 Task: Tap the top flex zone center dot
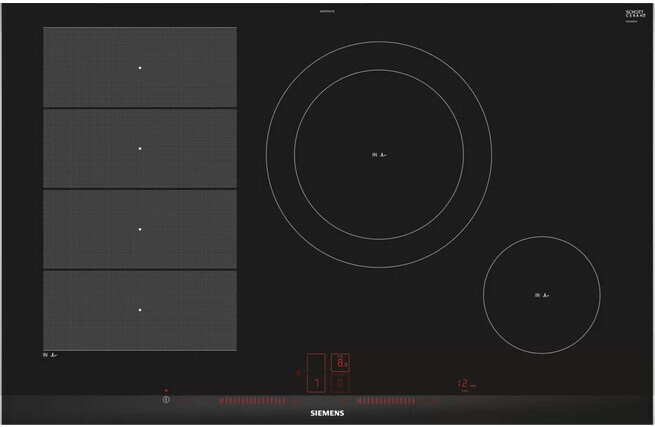tap(140, 68)
